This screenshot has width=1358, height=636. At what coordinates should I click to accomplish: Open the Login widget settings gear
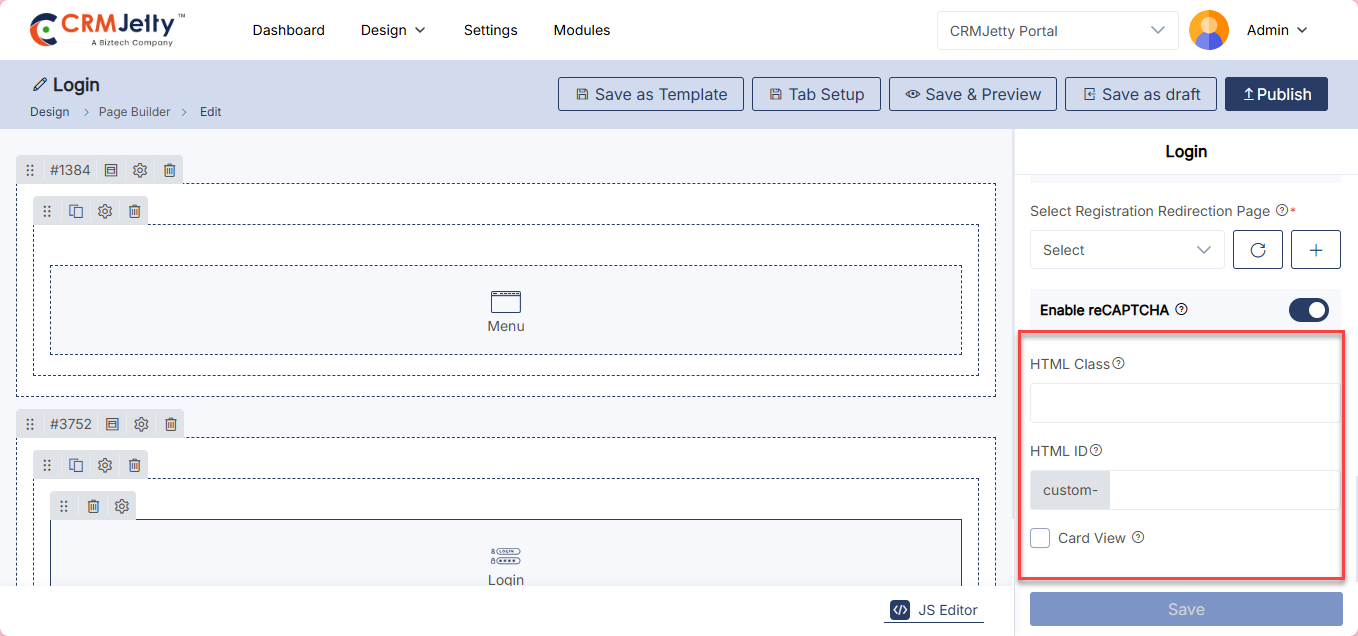(122, 506)
